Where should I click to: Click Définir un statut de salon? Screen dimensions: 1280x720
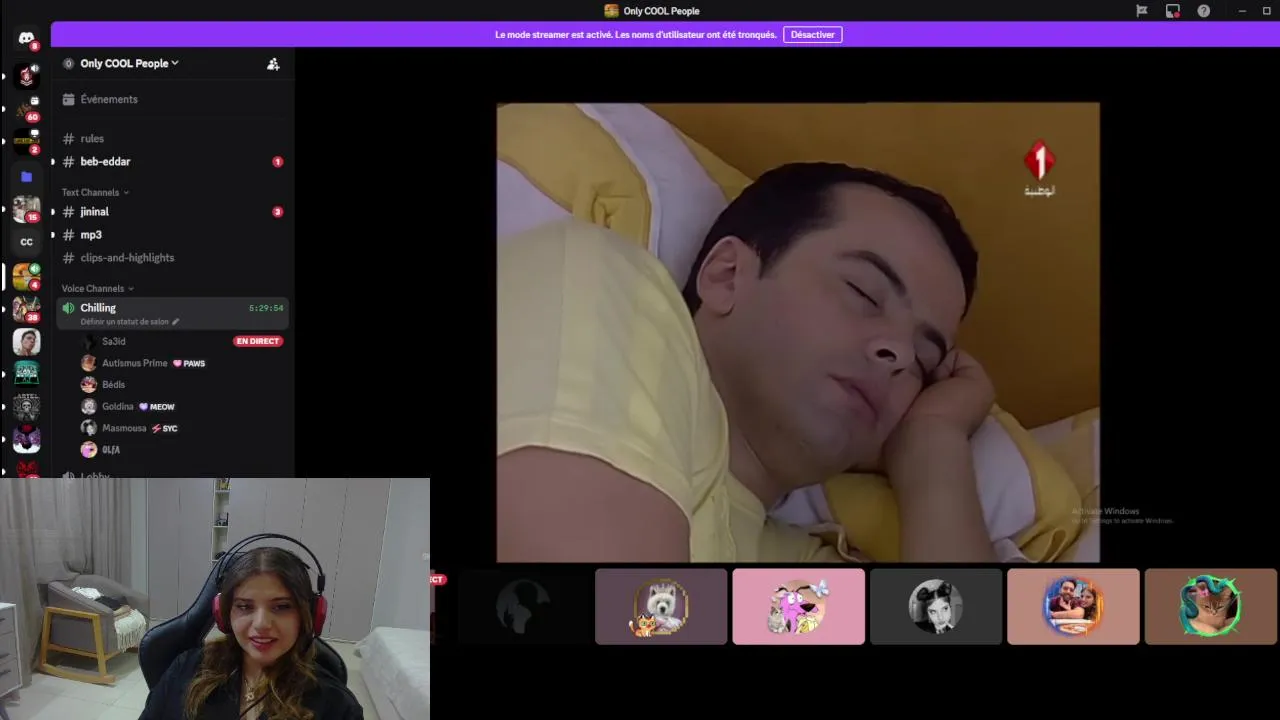tap(125, 322)
